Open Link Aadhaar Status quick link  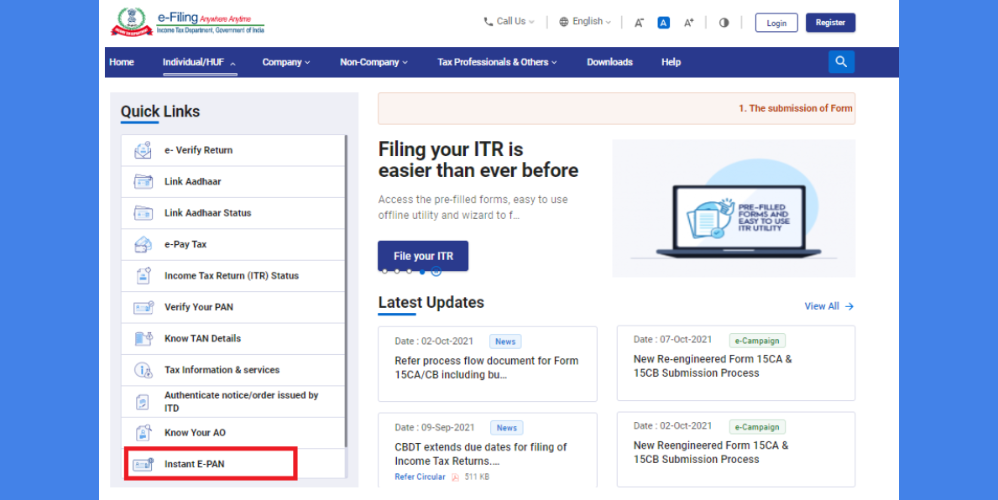click(233, 212)
